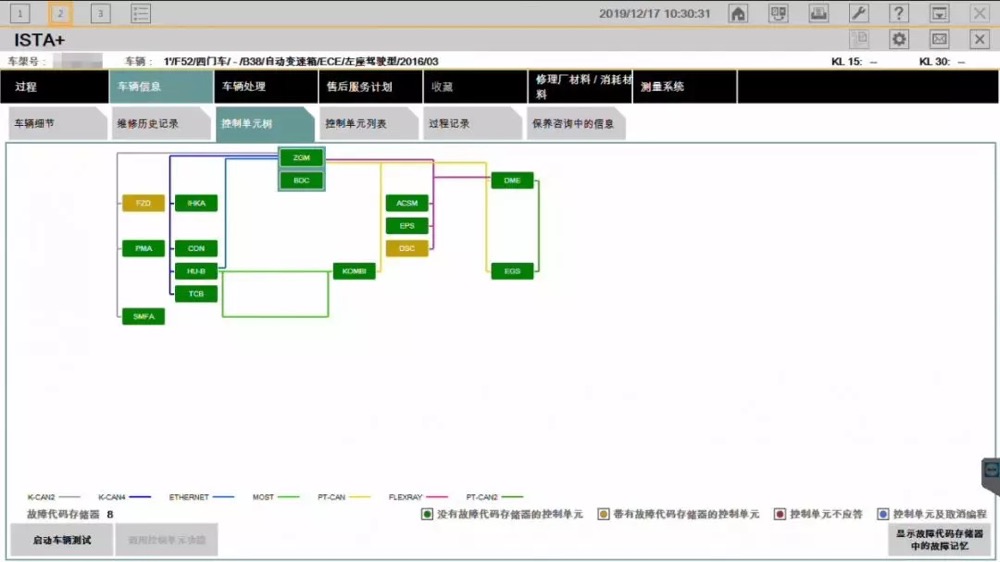The width and height of the screenshot is (1000, 562).
Task: Click the greyed-out 调用控制单元功能 button
Action: coord(166,540)
